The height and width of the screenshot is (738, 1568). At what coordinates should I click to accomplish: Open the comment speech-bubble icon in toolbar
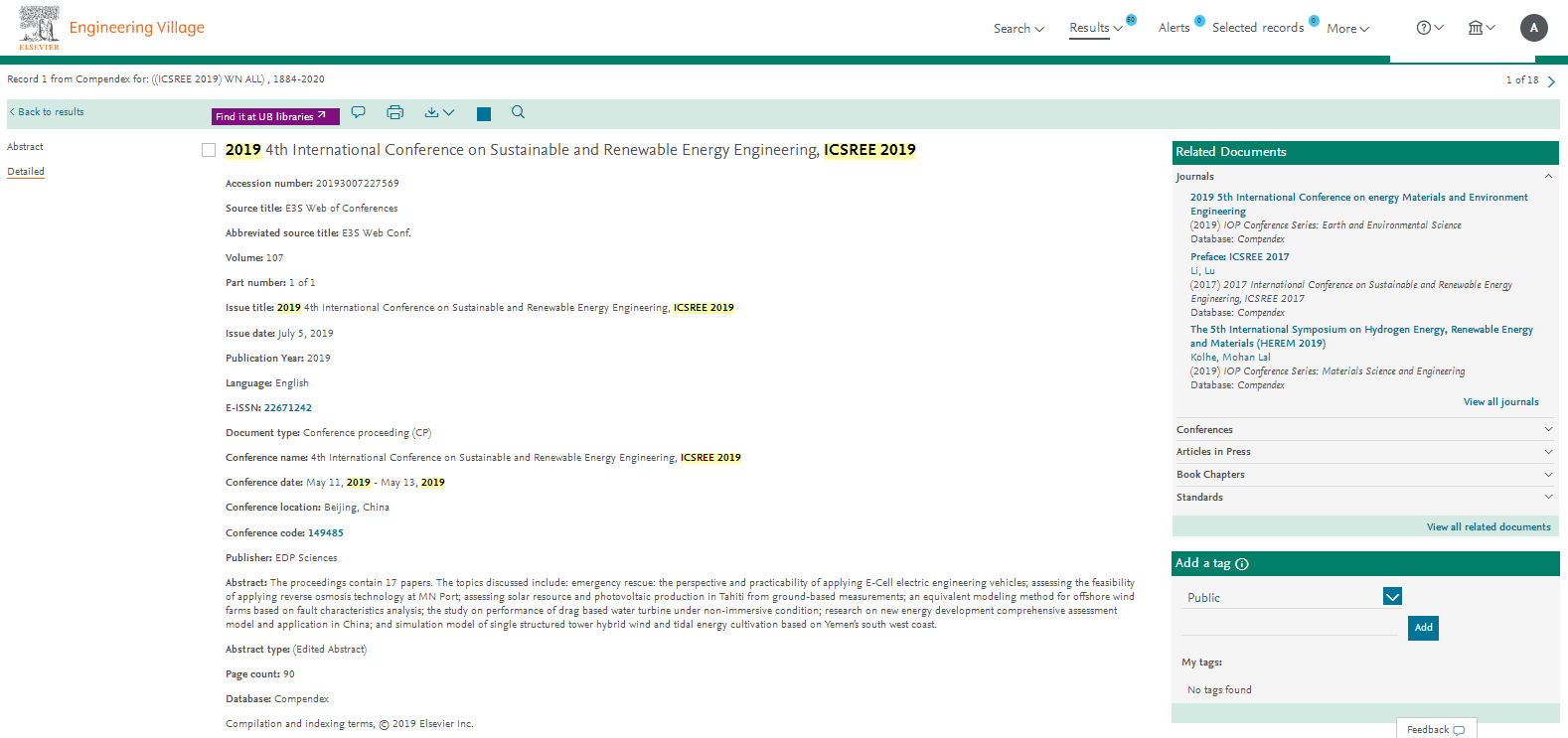point(359,112)
